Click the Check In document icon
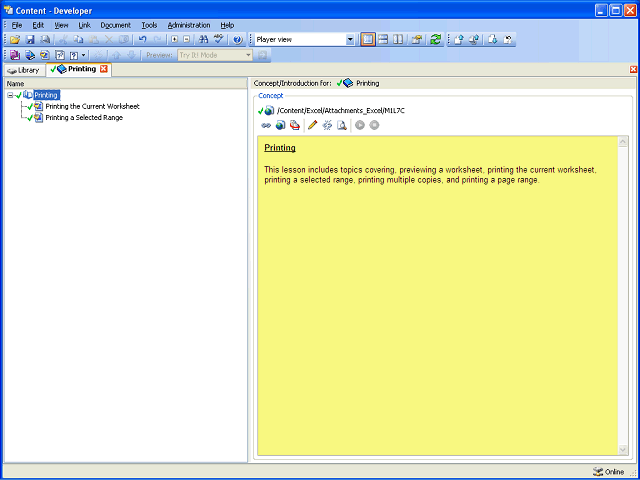640x480 pixels. point(459,40)
